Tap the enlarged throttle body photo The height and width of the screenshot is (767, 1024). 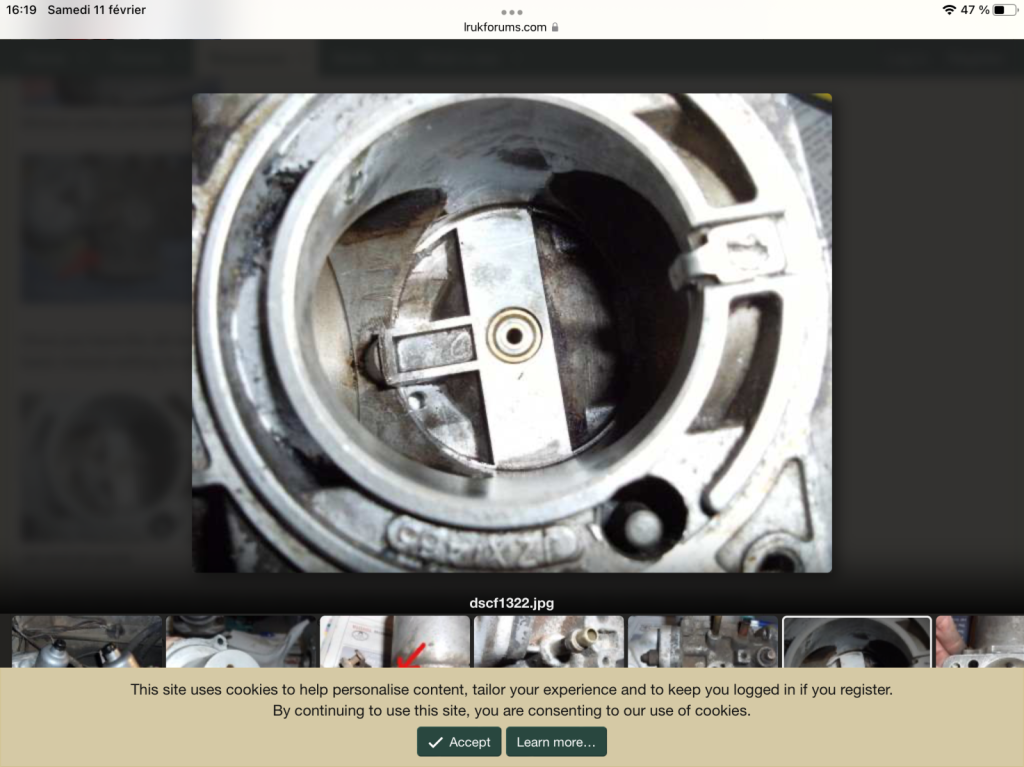[512, 333]
